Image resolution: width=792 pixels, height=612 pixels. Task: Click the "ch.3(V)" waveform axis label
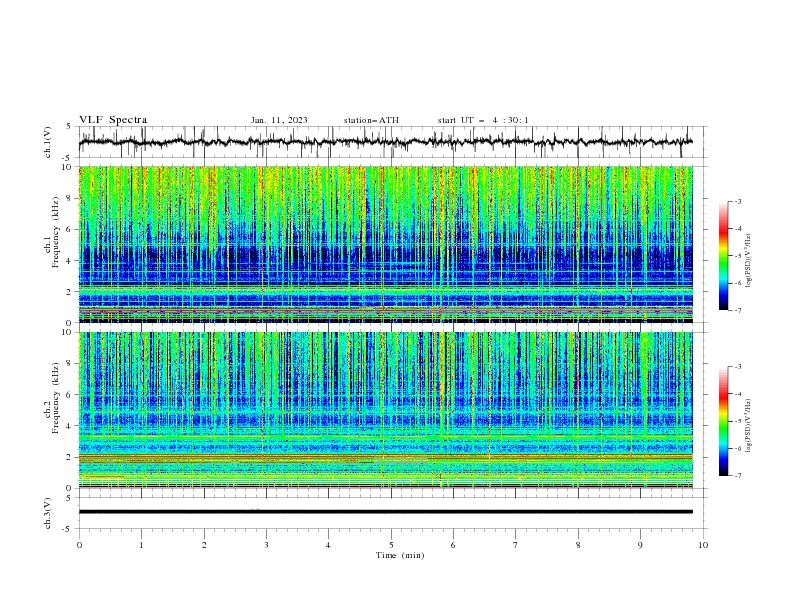[48, 513]
